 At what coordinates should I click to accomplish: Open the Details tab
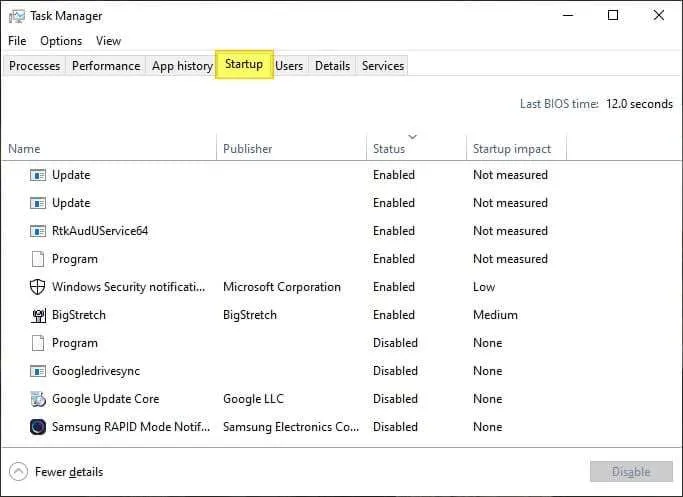pyautogui.click(x=332, y=66)
